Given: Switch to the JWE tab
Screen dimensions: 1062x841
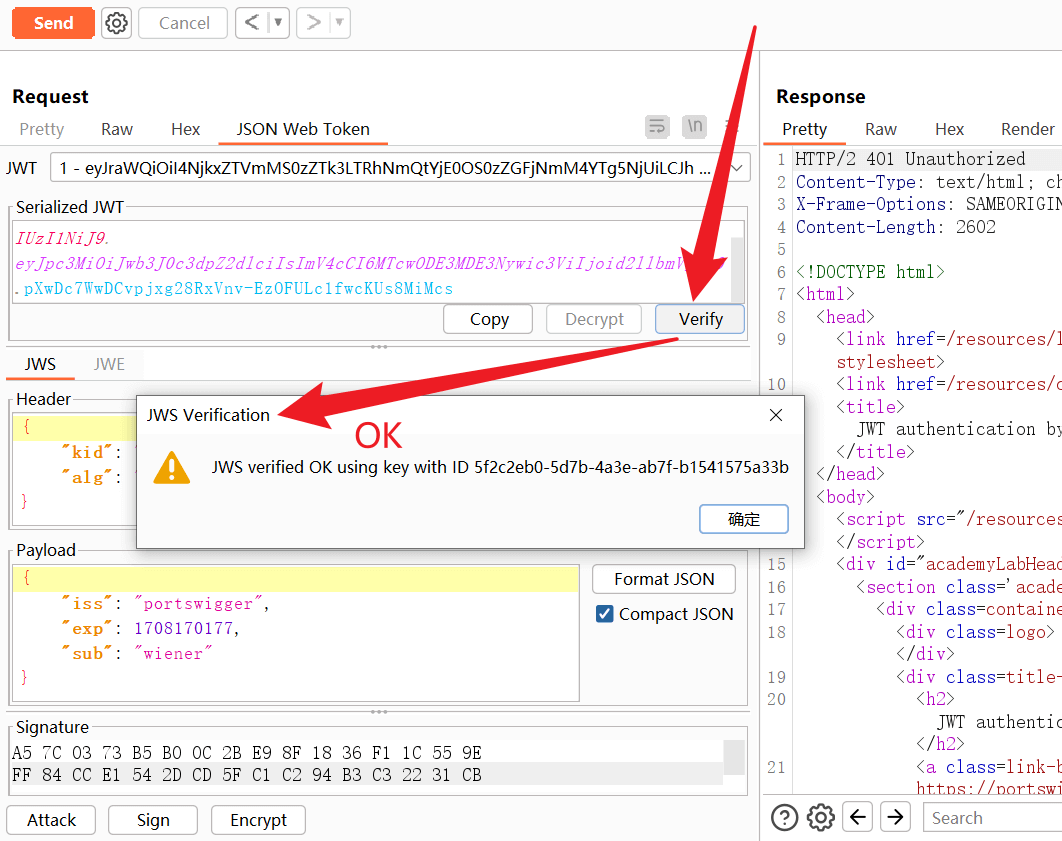Looking at the screenshot, I should pyautogui.click(x=109, y=364).
